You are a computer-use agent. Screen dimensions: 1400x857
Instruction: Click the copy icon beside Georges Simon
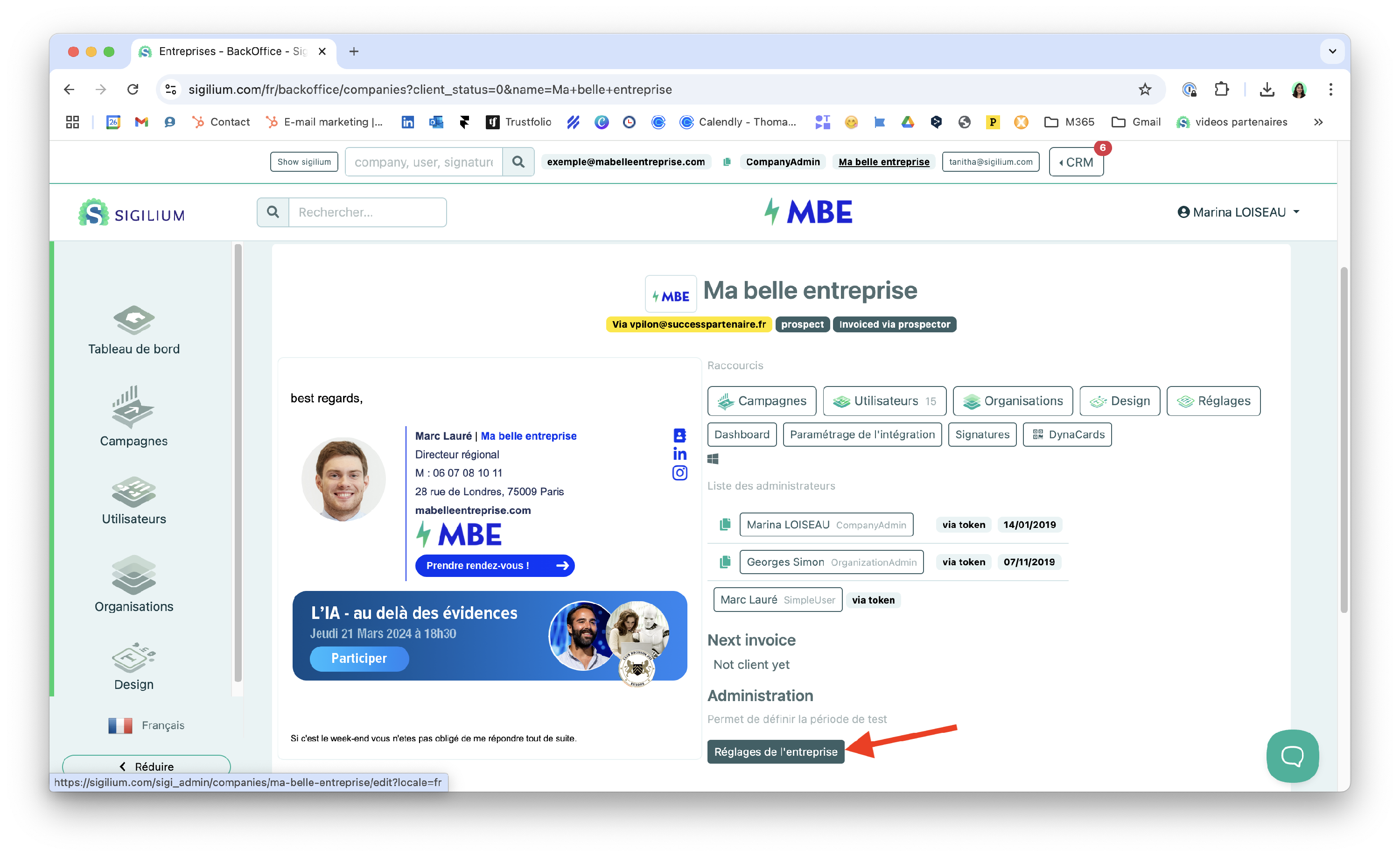[725, 562]
